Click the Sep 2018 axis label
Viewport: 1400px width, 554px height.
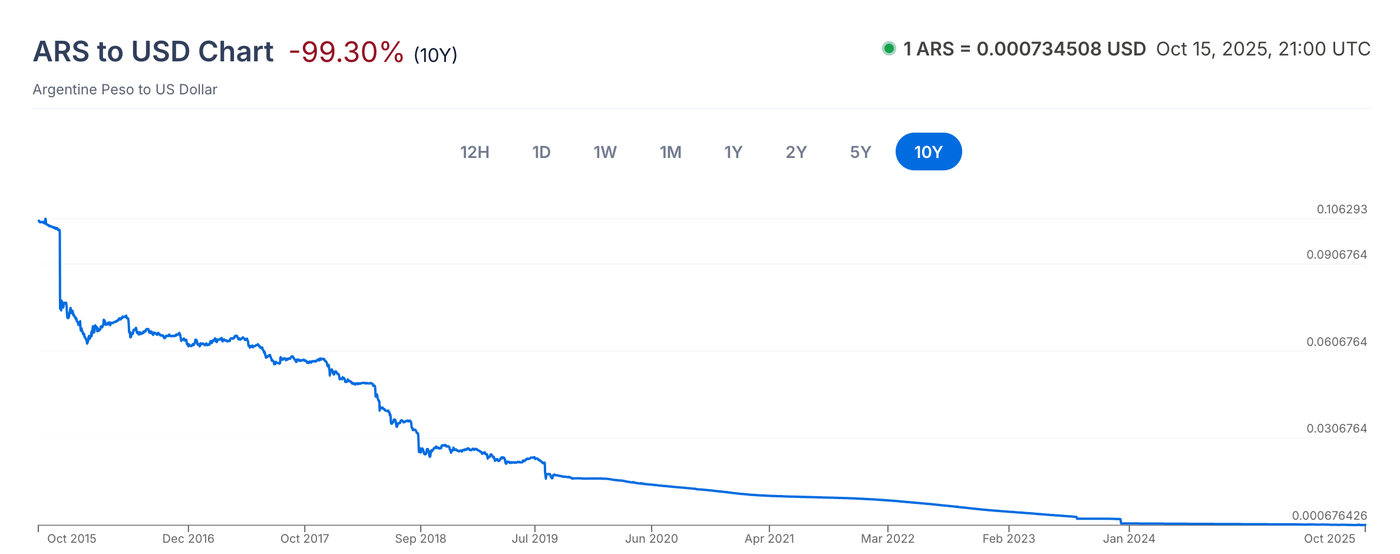coord(420,539)
